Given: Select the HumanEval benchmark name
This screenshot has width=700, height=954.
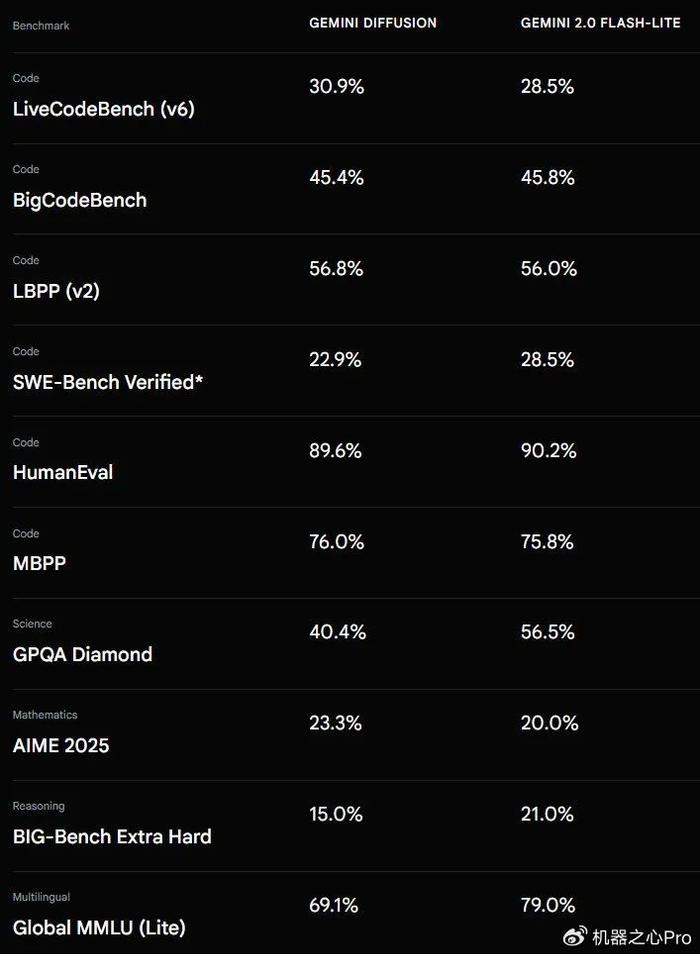Looking at the screenshot, I should click(x=63, y=472).
